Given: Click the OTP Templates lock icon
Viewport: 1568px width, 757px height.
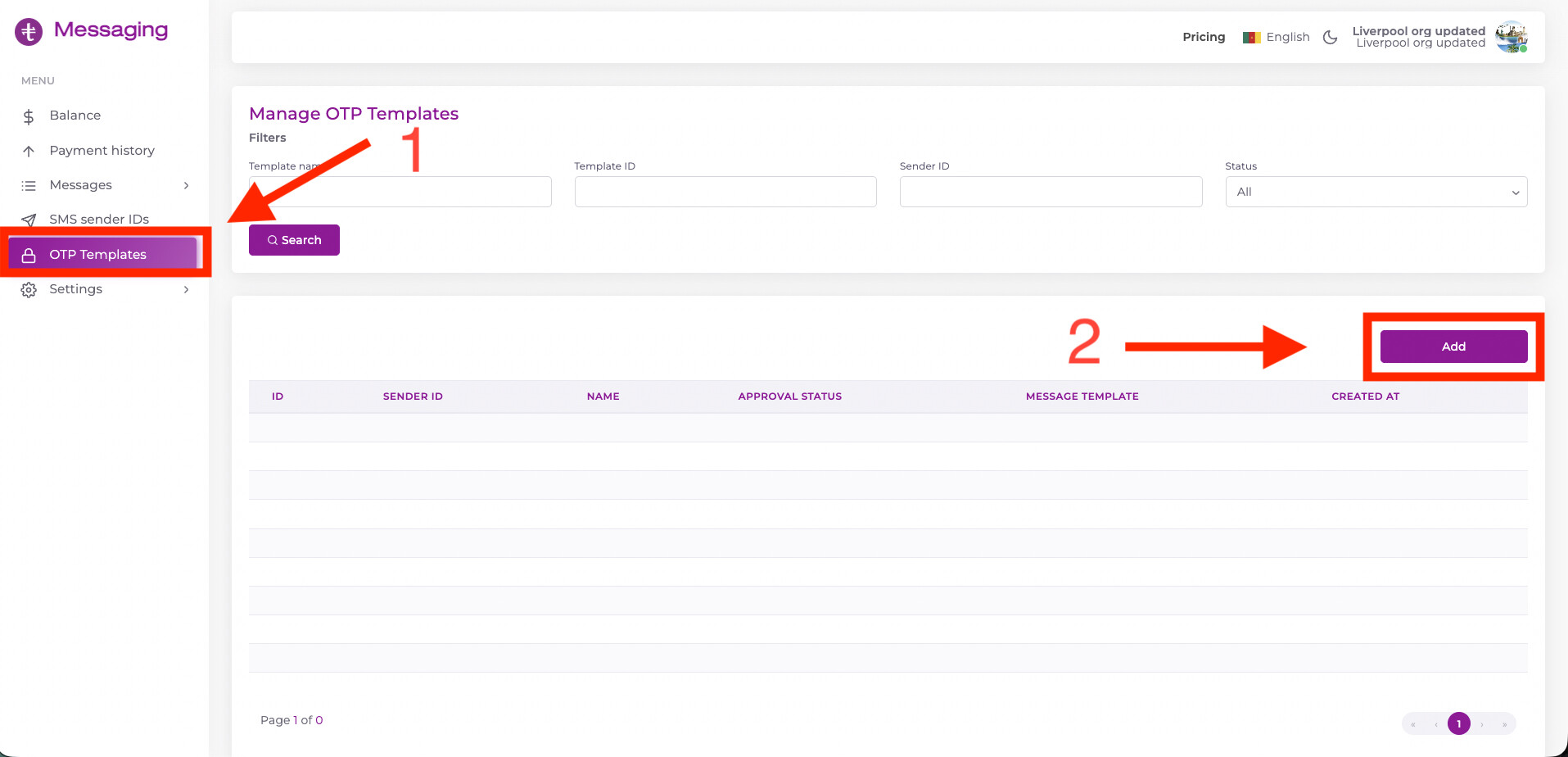Looking at the screenshot, I should 29,256.
